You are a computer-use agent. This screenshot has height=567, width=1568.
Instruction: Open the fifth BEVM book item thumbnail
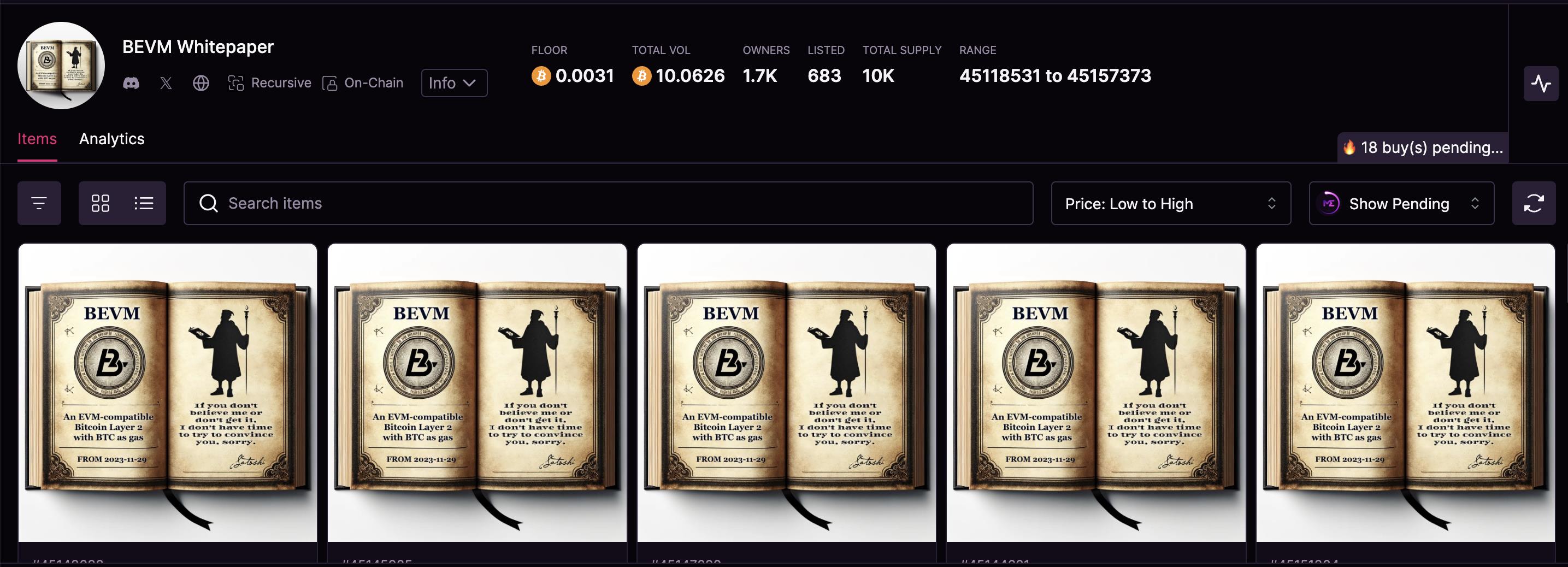[x=1406, y=393]
